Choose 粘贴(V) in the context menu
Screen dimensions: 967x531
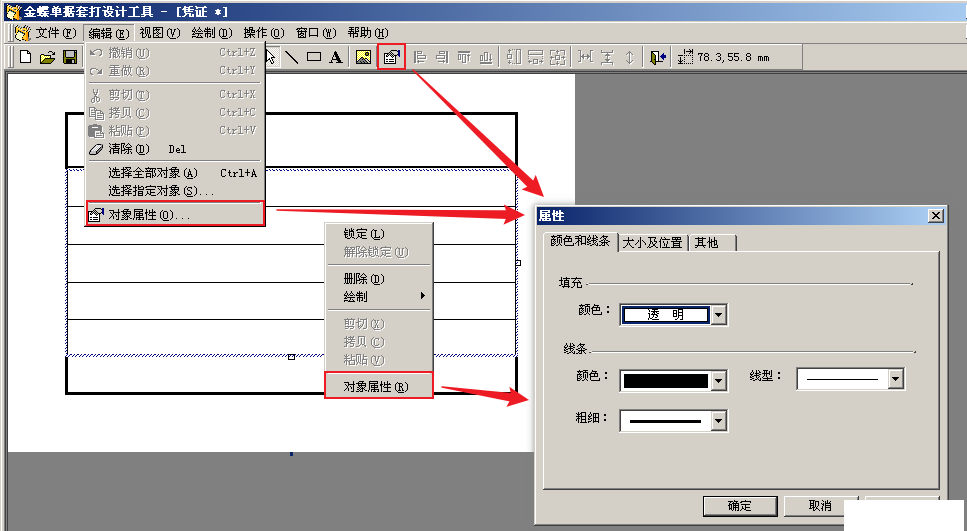(379, 360)
